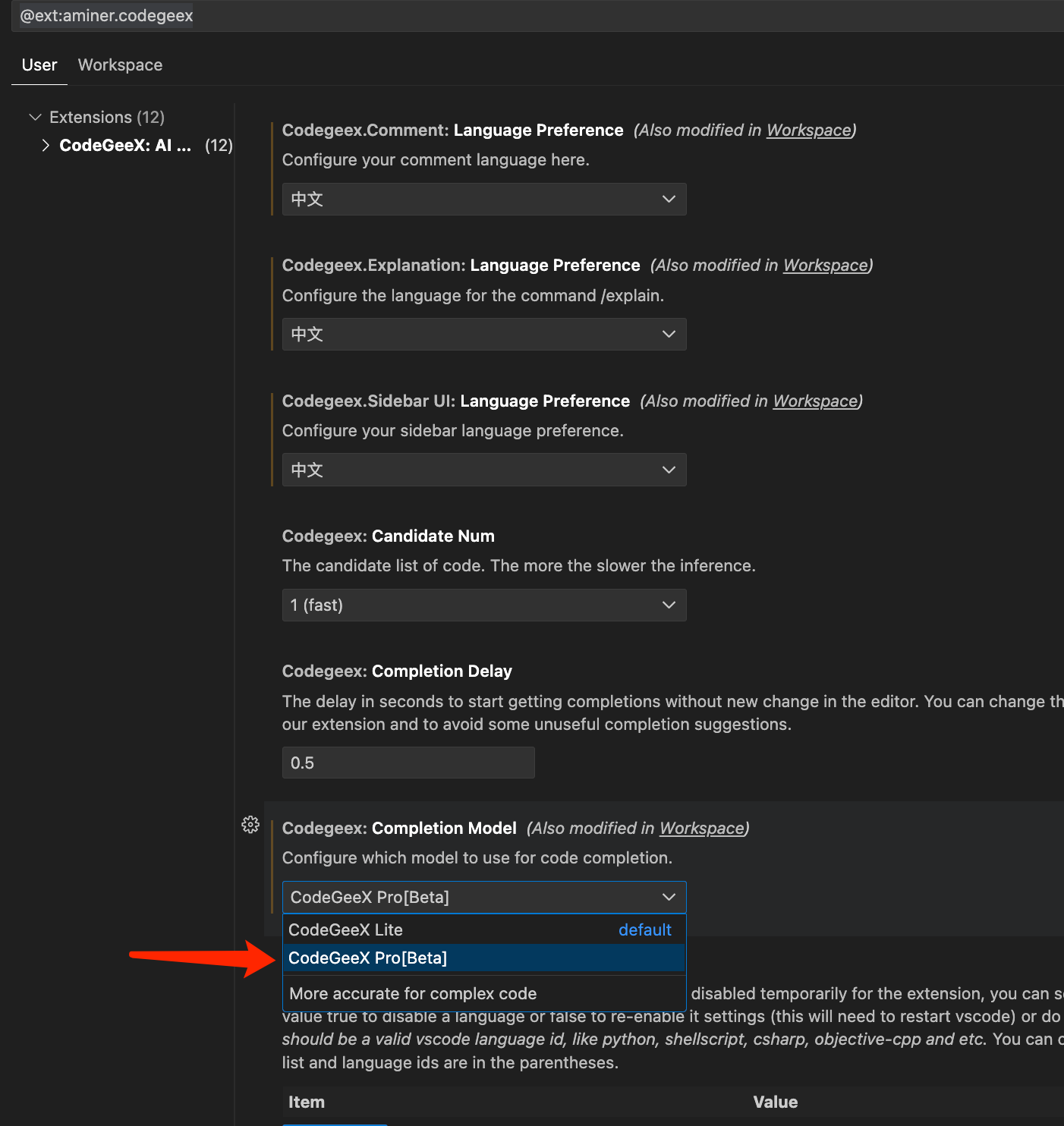
Task: Expand the CodeGeeX: AI extension tree item
Action: click(x=46, y=145)
